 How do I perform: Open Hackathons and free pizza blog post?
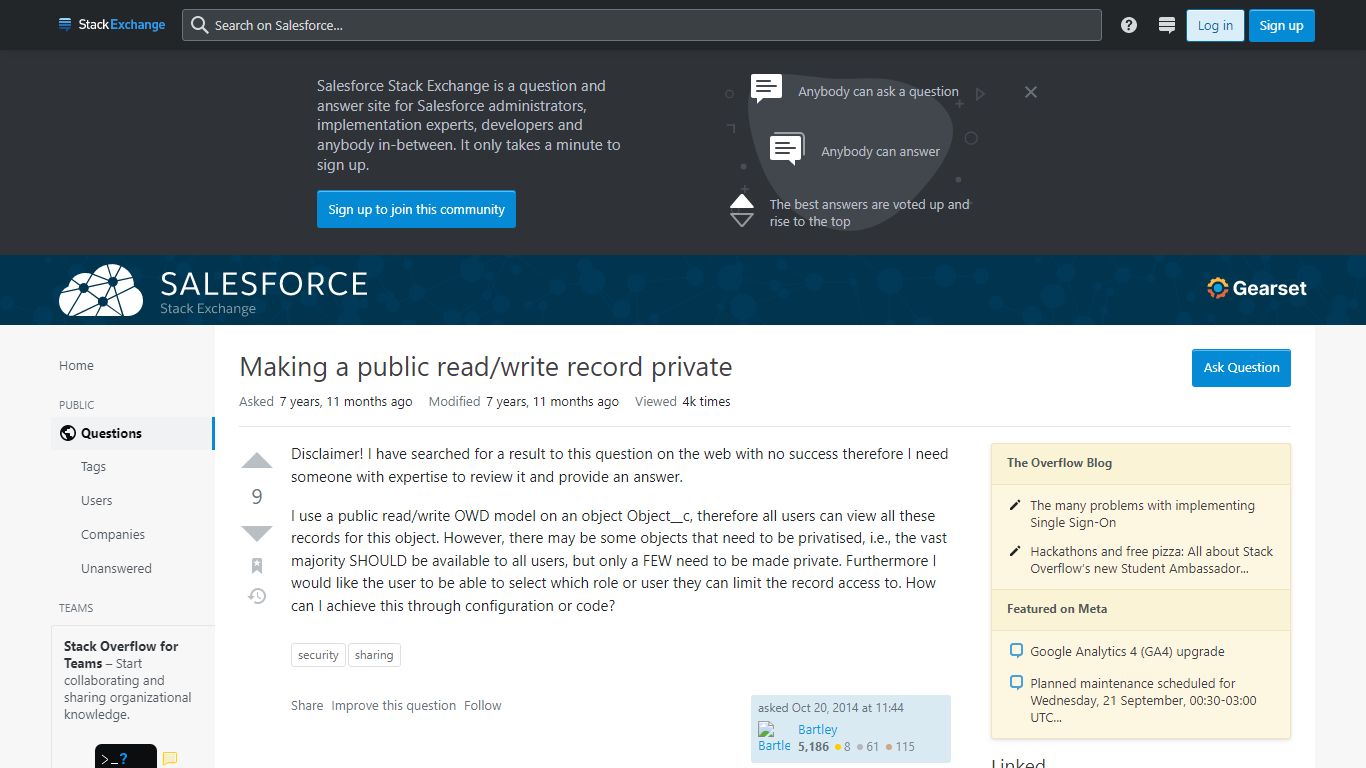pos(1152,560)
